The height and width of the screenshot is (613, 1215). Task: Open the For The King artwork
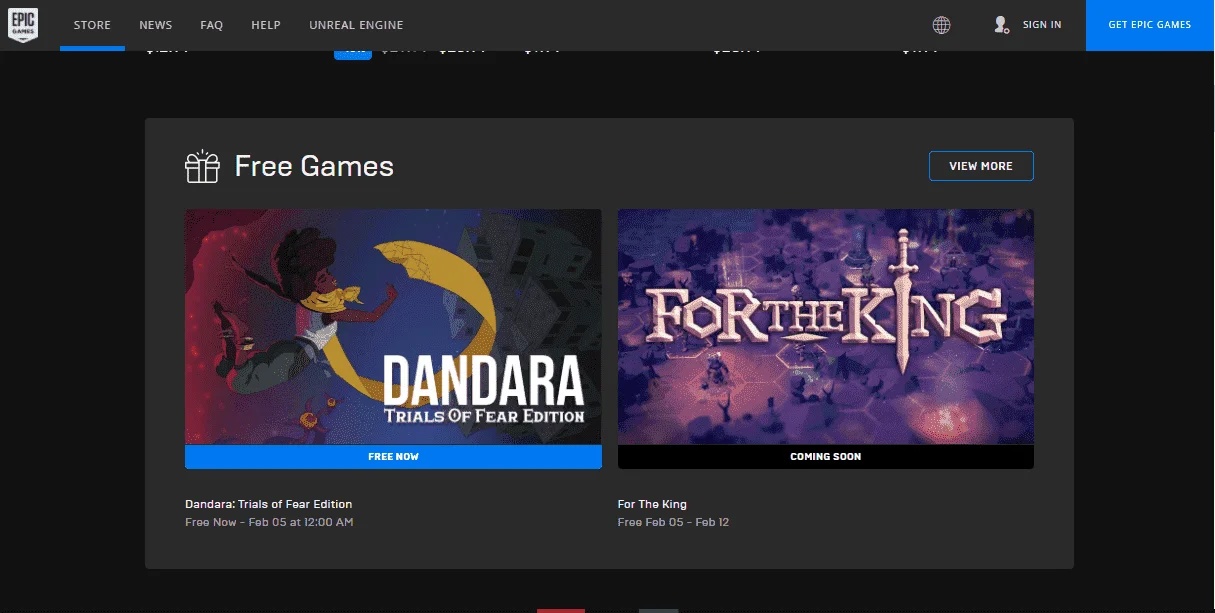point(826,327)
